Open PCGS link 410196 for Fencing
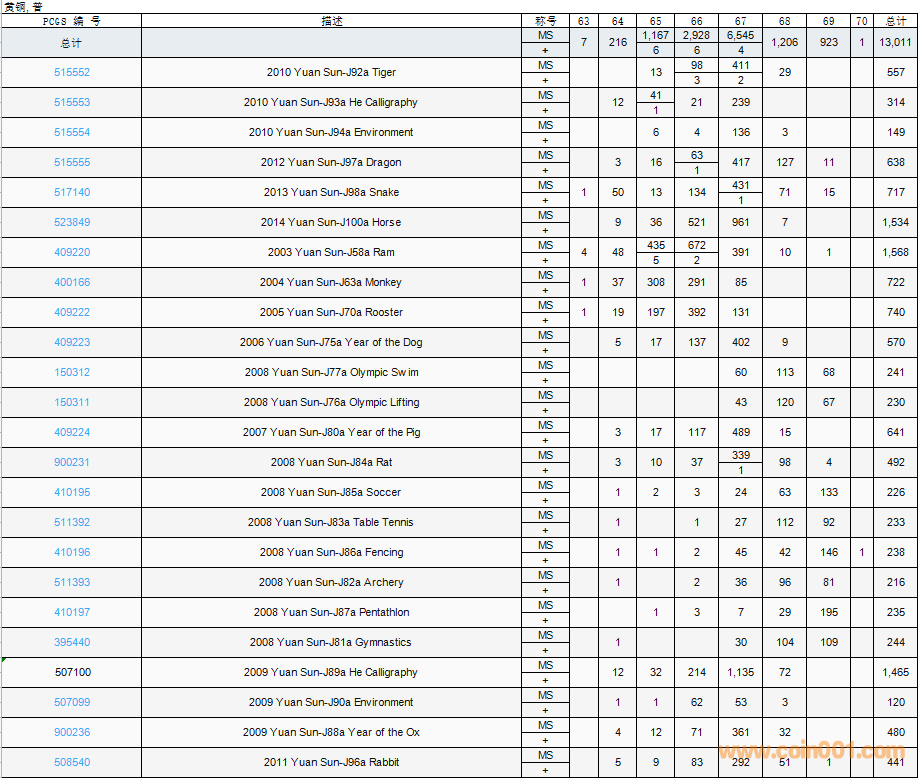The image size is (918, 778). click(71, 553)
